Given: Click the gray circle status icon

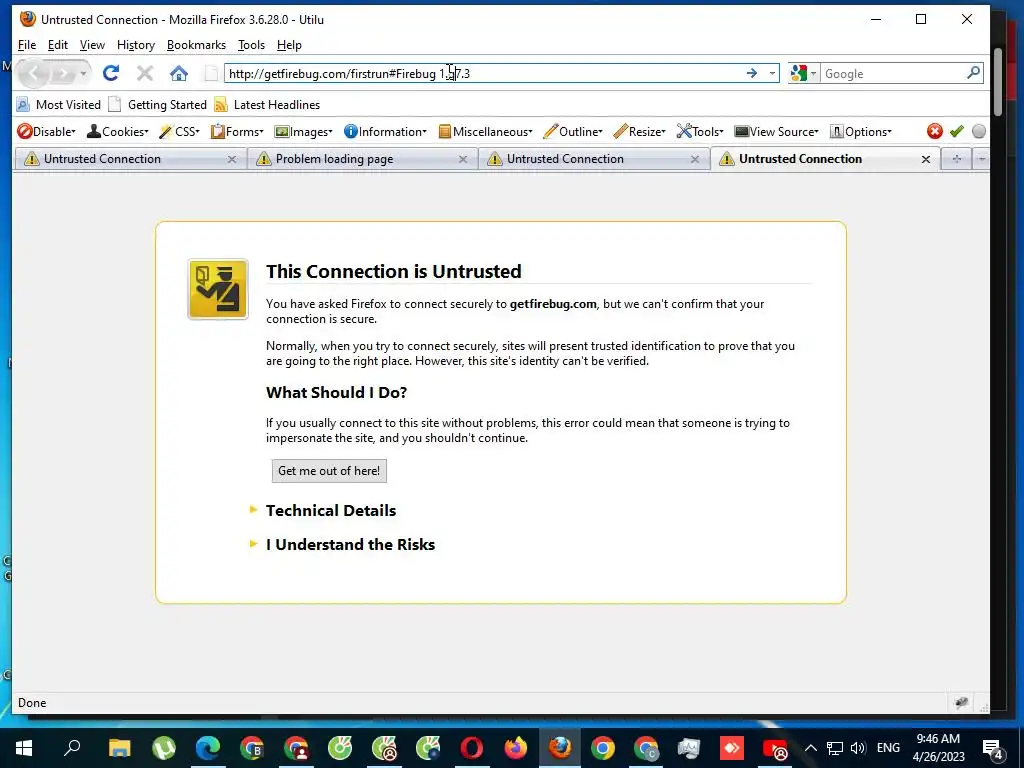Looking at the screenshot, I should click(978, 131).
